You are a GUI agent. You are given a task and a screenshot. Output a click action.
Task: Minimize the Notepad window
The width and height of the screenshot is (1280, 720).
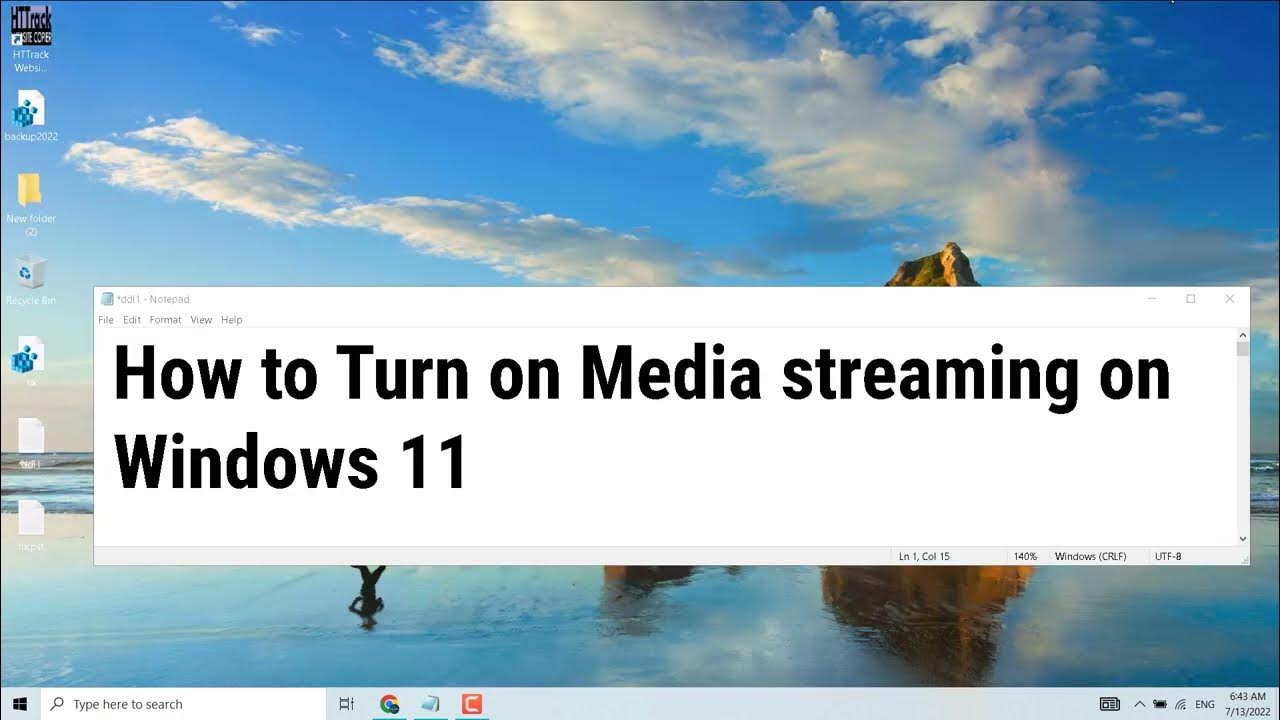(1152, 298)
